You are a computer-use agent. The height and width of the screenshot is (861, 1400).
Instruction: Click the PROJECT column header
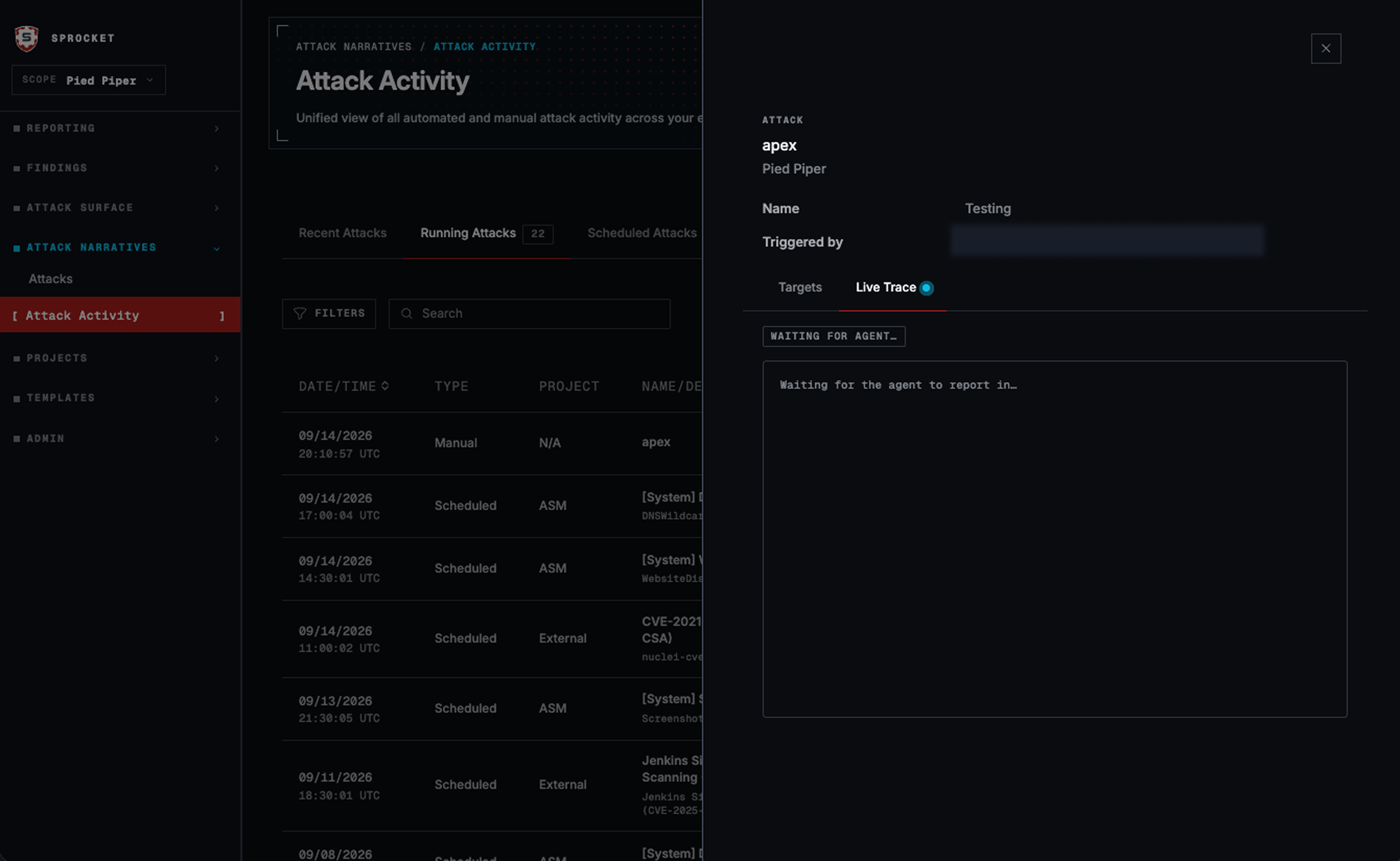[569, 387]
